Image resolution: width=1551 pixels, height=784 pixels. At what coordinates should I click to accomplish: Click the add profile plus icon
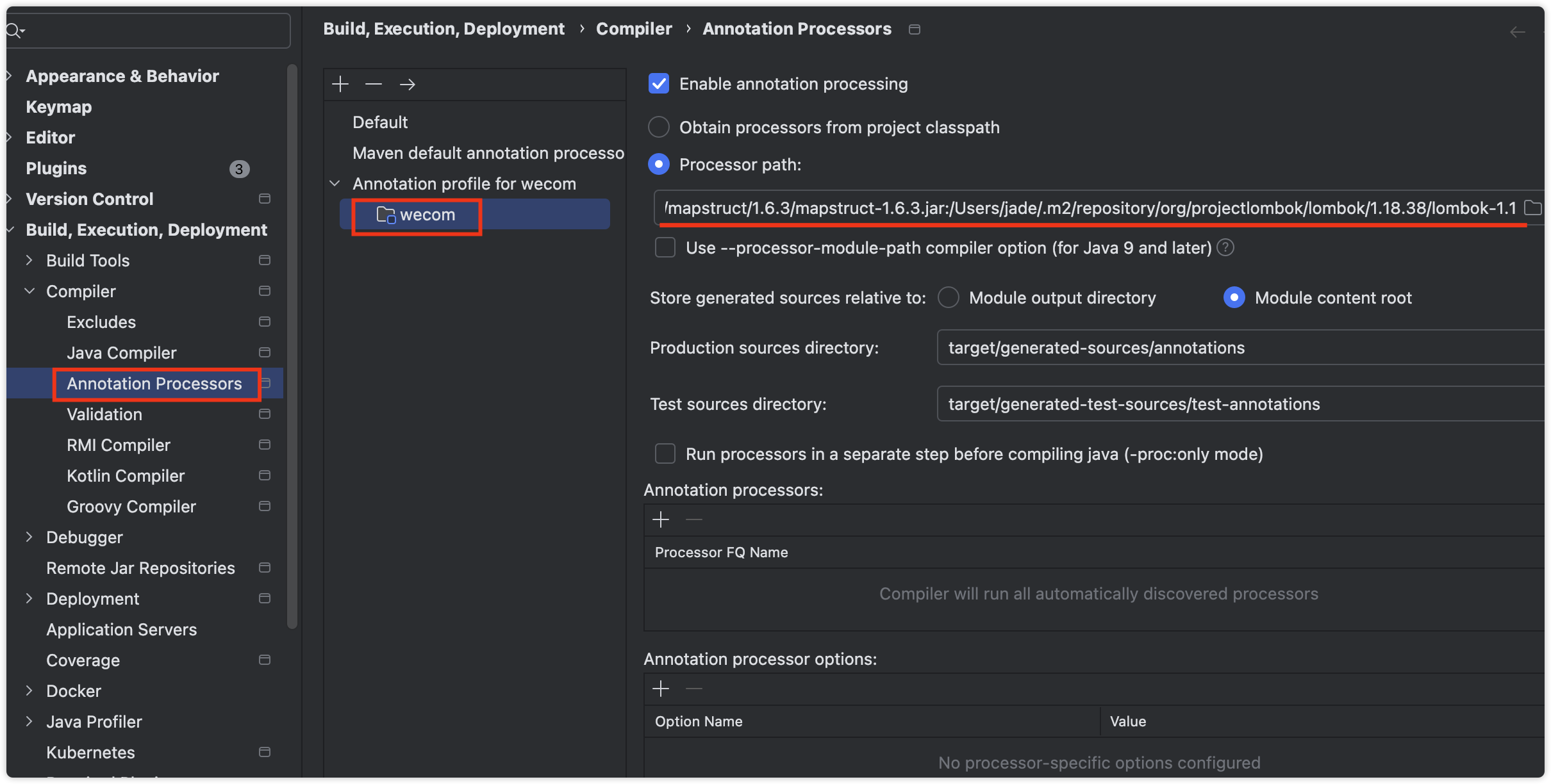pos(340,84)
